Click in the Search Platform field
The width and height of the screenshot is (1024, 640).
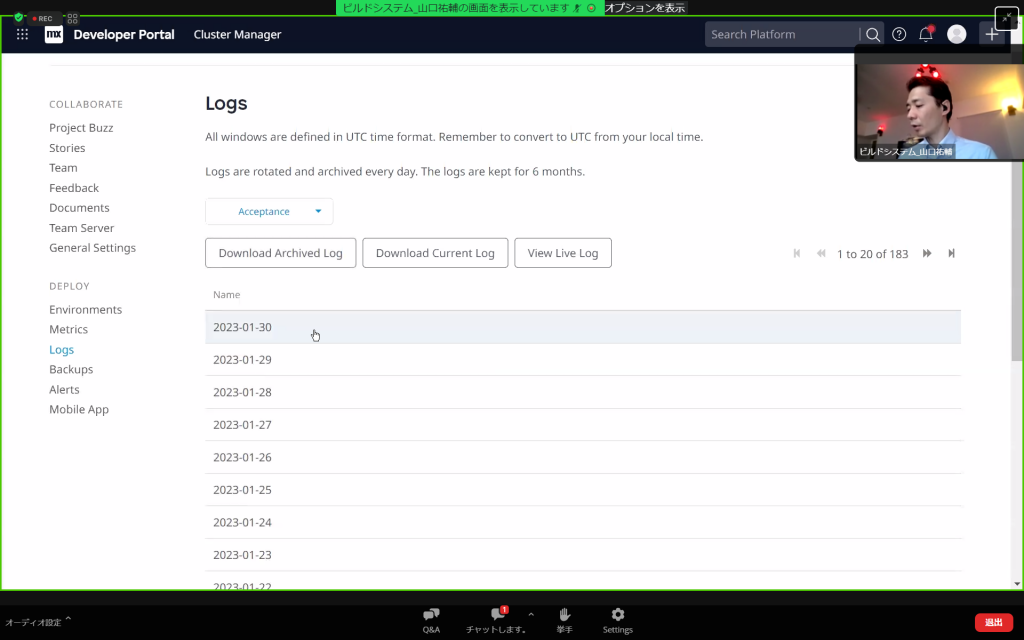click(x=780, y=34)
